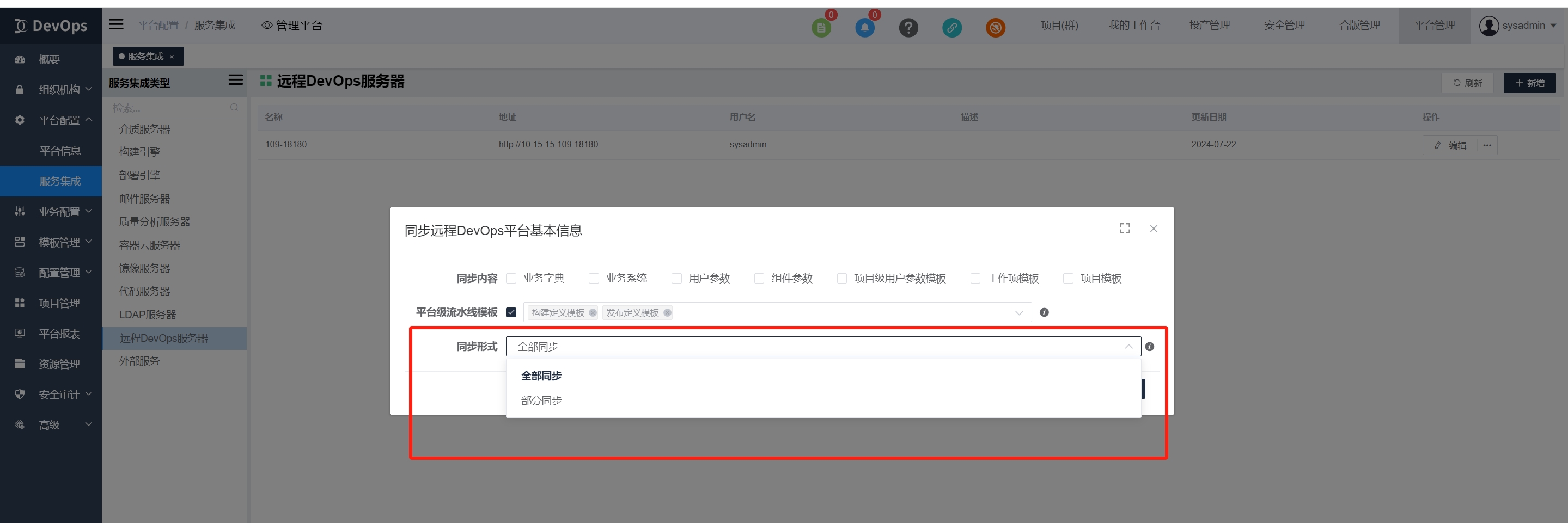Click 编辑 for server 109-18180
This screenshot has width=1568, height=523.
1450,145
